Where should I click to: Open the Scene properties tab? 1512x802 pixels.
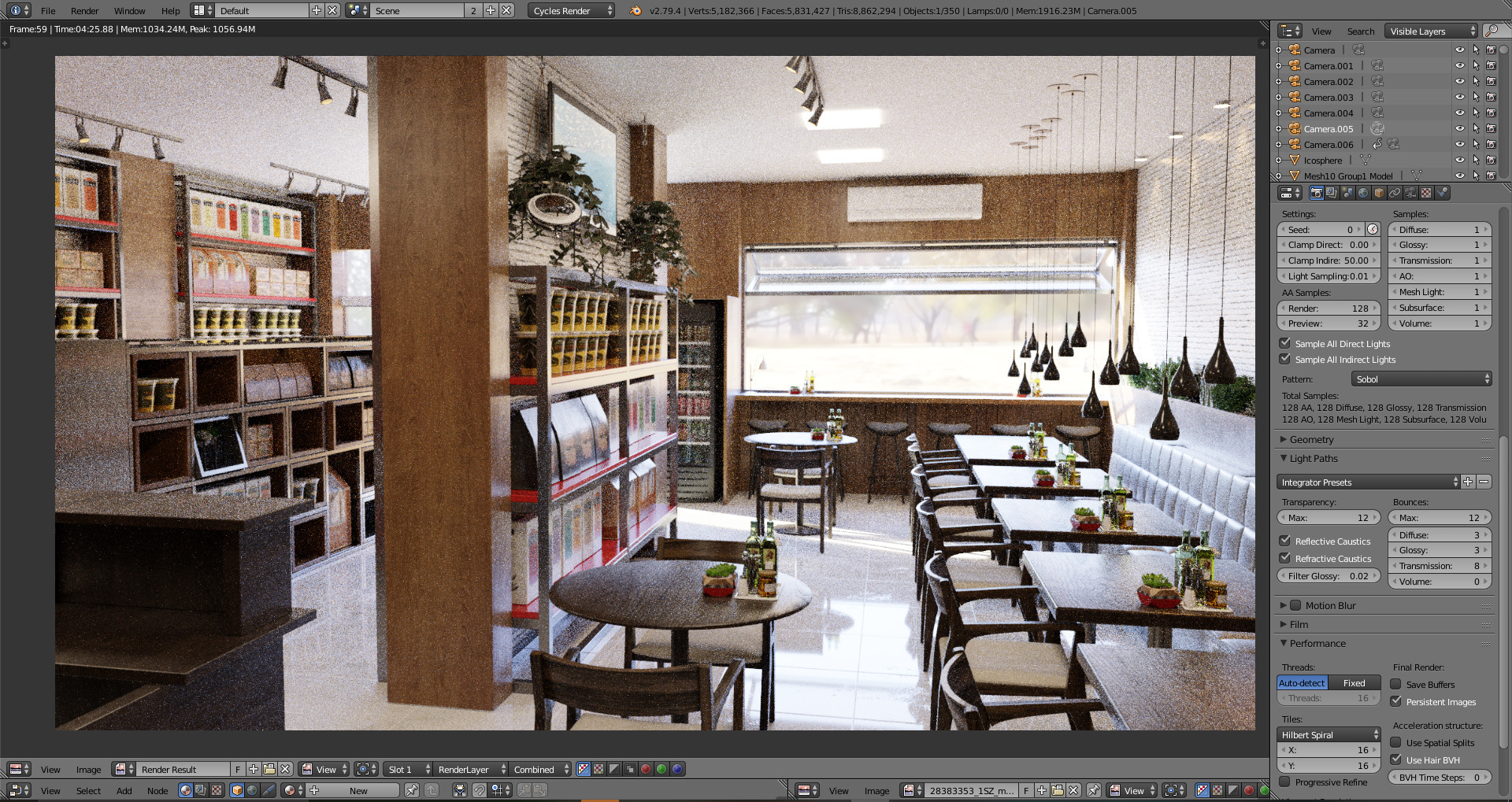click(x=1348, y=192)
